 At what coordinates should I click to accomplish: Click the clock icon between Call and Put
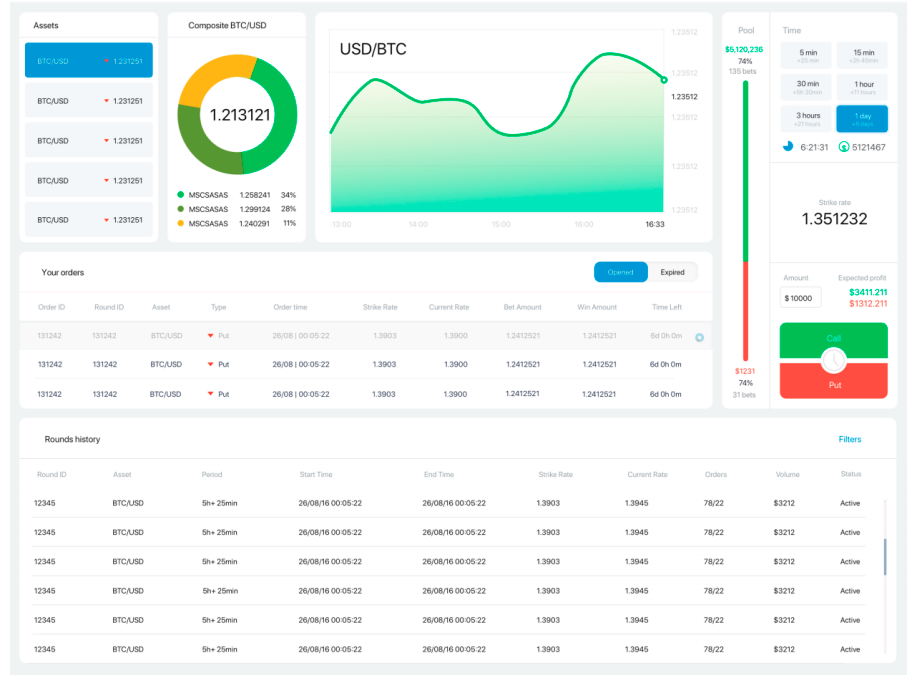point(834,361)
